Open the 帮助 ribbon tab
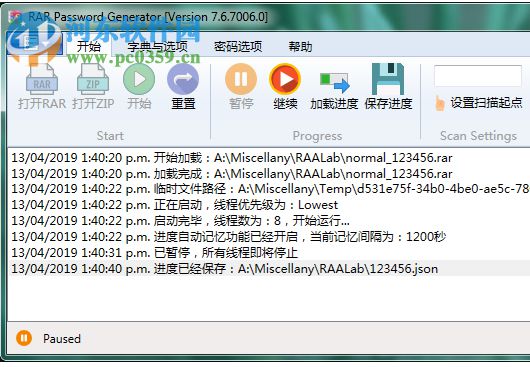 (300, 46)
